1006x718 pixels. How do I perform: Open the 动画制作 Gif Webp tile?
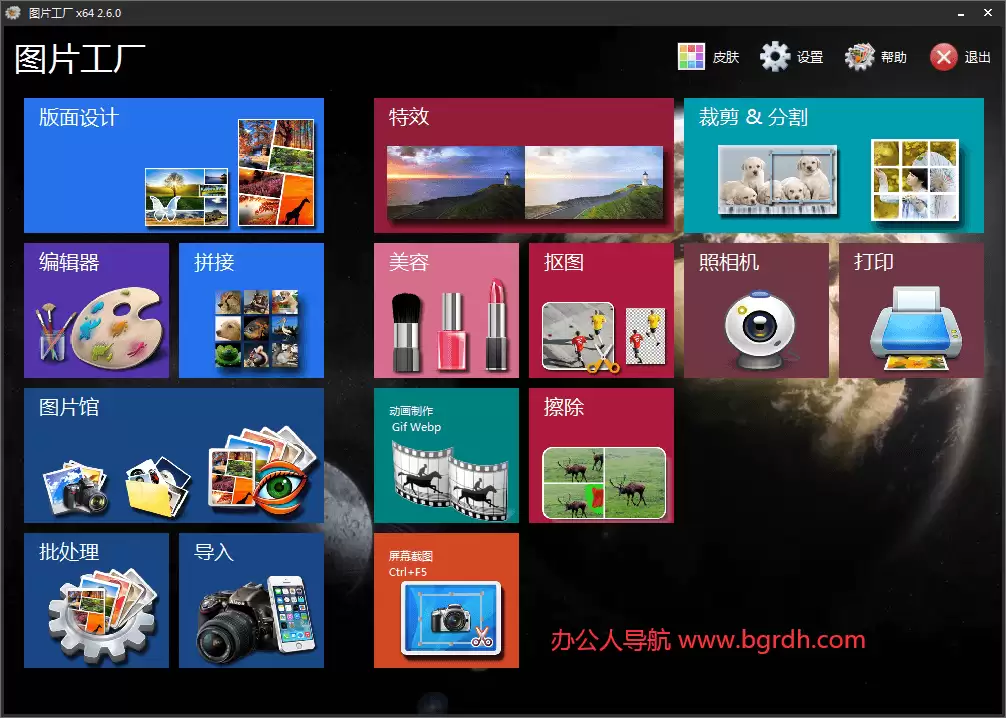(447, 456)
